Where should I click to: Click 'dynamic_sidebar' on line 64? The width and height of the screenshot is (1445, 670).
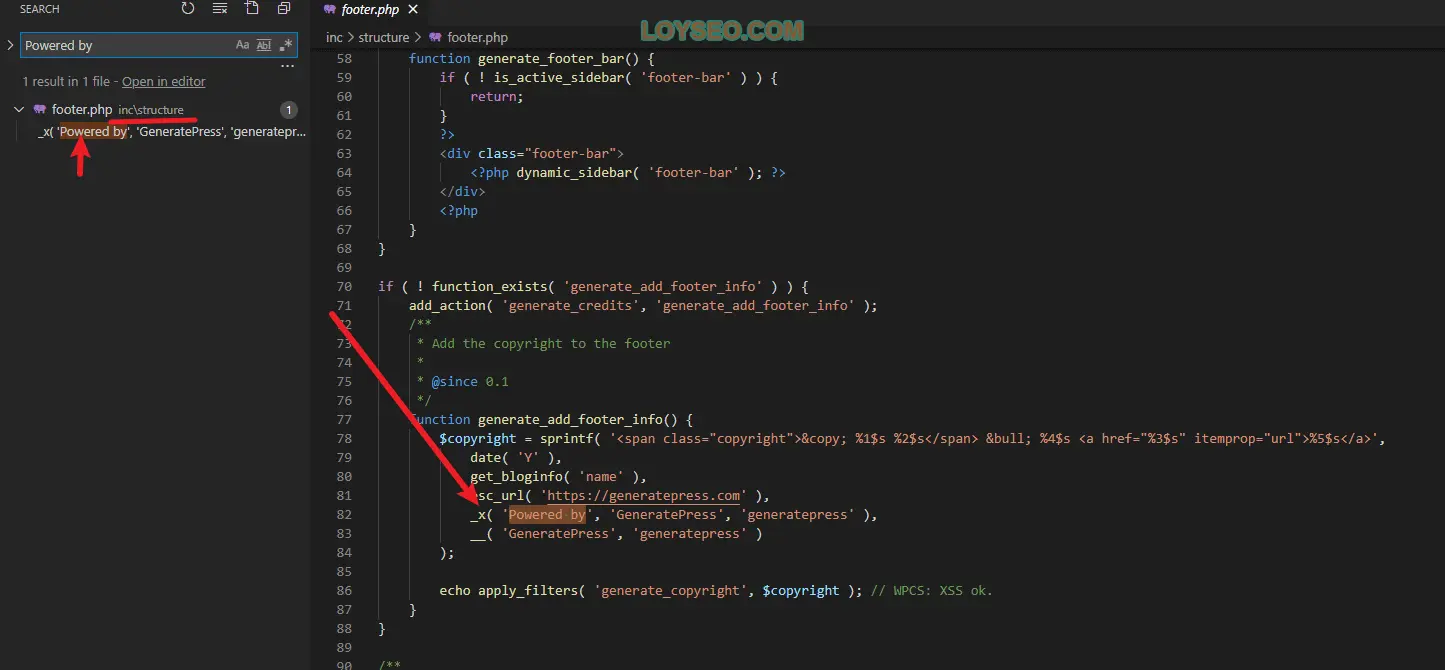point(574,172)
